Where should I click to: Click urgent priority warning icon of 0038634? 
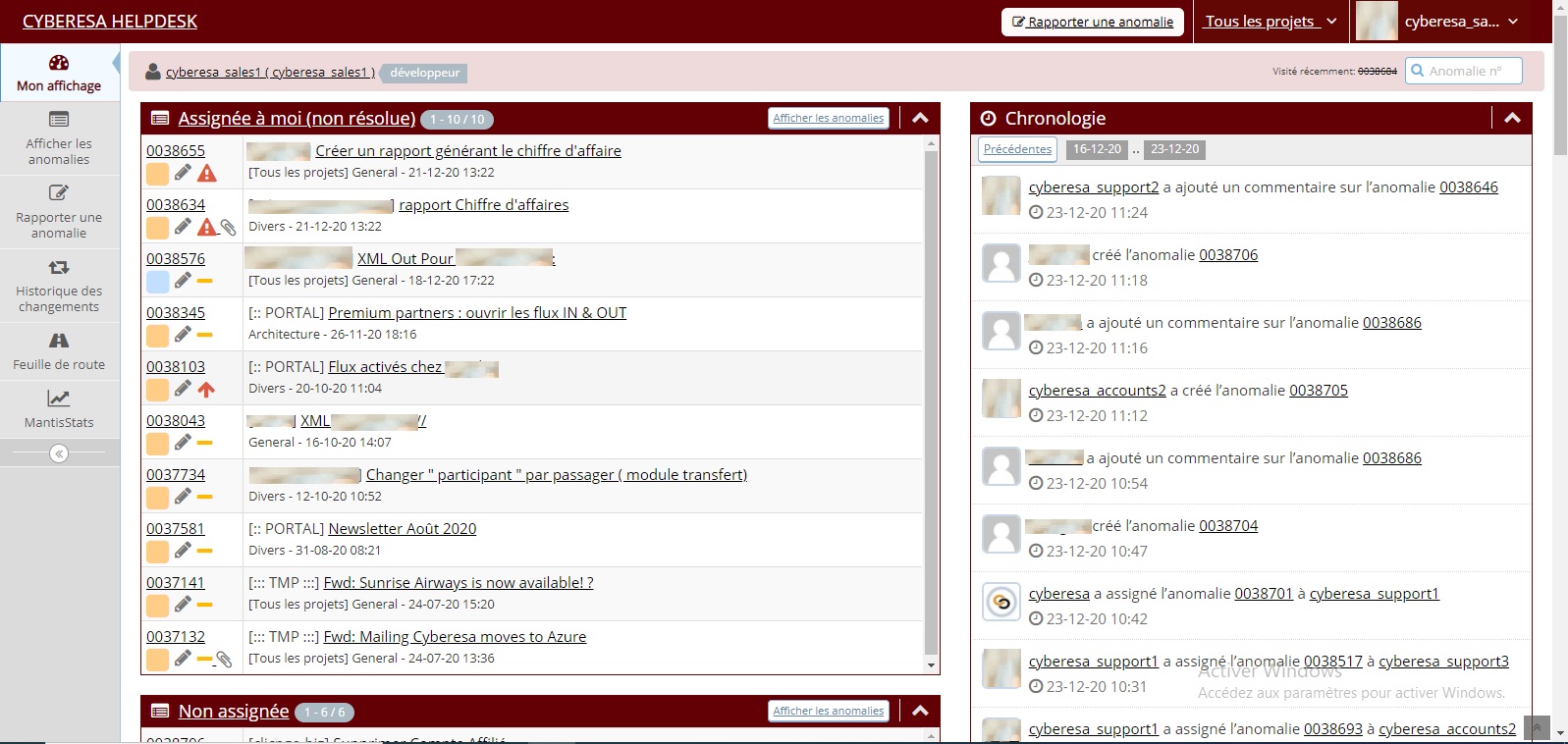pyautogui.click(x=206, y=228)
